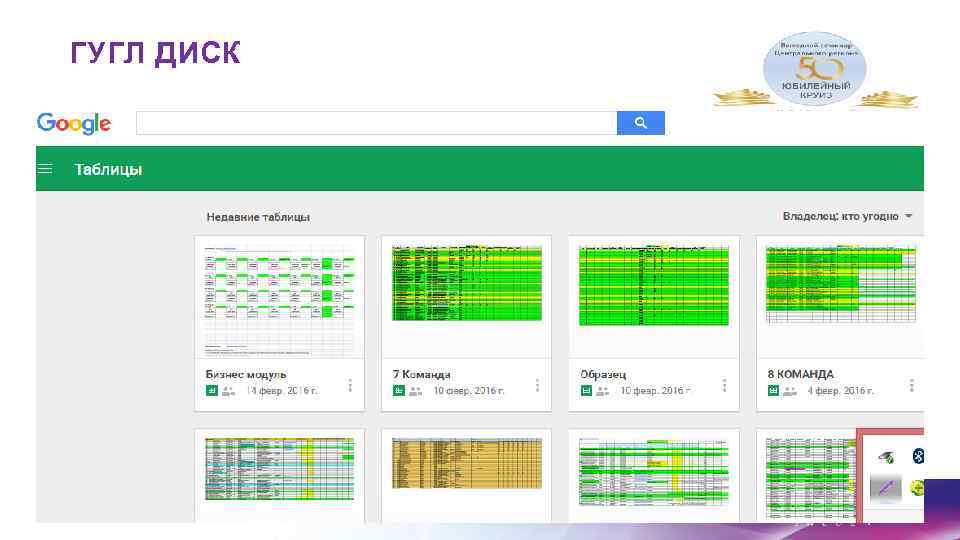Screen dimensions: 960x540
Task: Click the file name 8 КОМАНДА
Action: pyautogui.click(x=801, y=374)
